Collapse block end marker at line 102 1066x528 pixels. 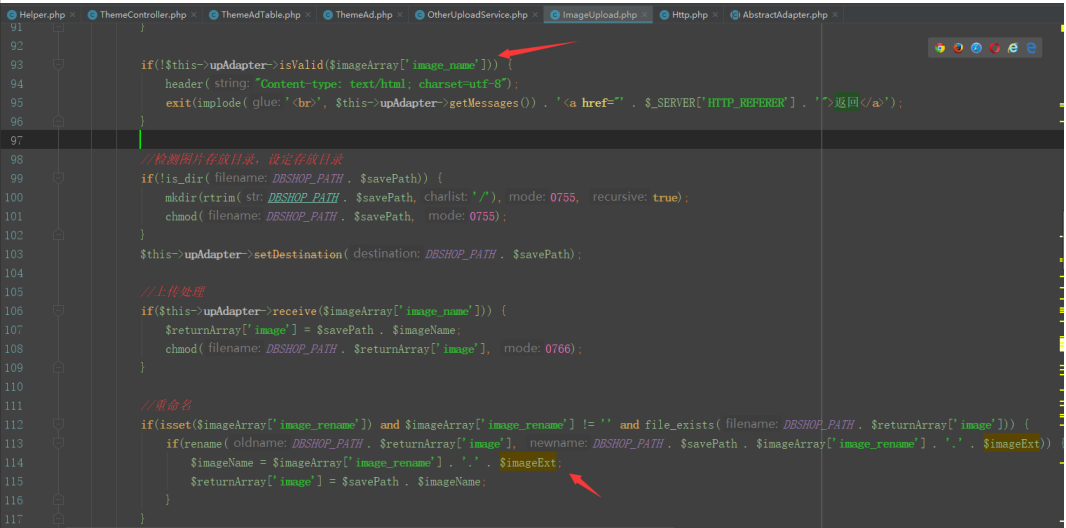pyautogui.click(x=58, y=234)
